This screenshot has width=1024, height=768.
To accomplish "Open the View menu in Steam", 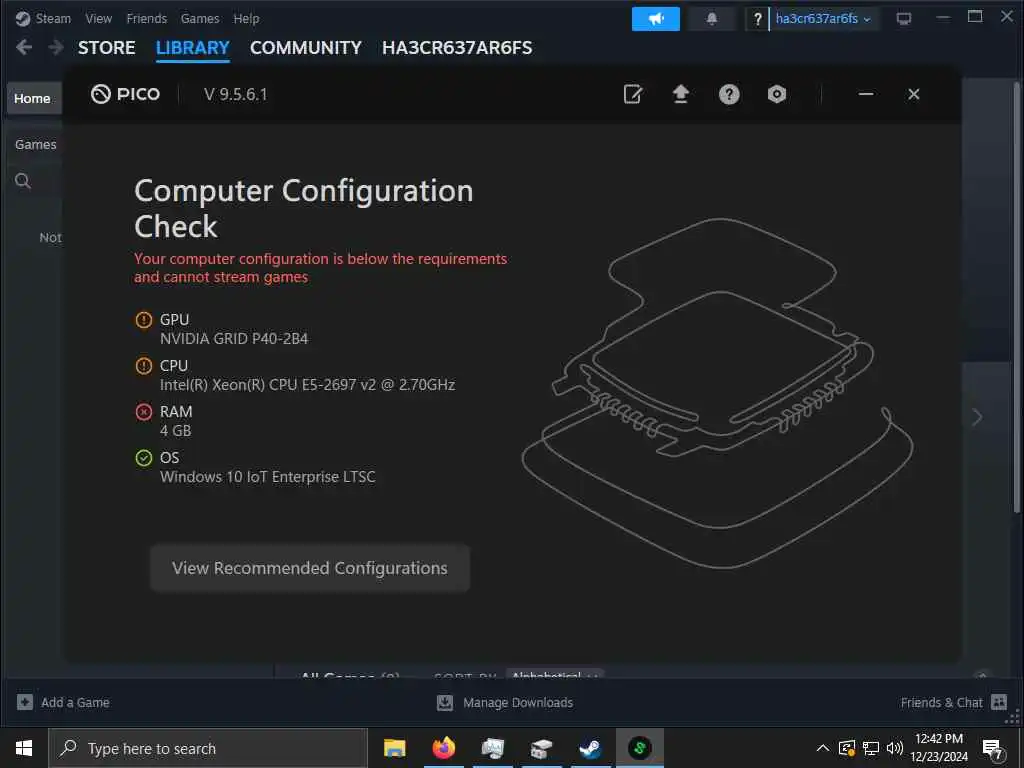I will pos(99,18).
